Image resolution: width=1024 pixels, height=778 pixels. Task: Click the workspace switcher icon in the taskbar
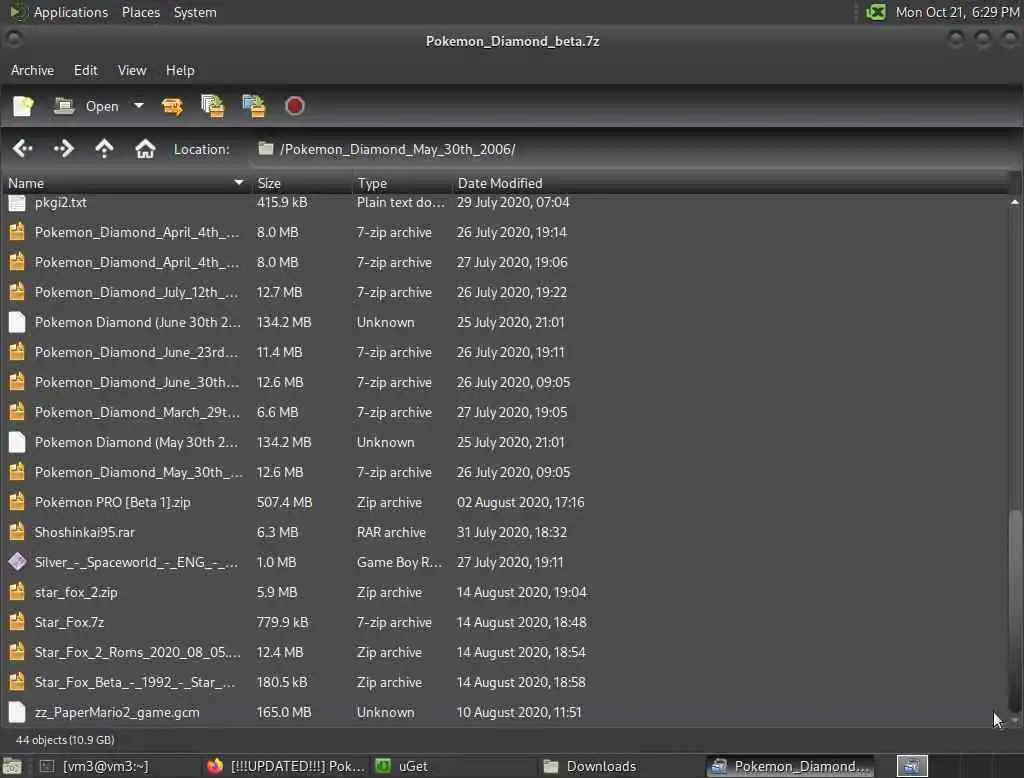(912, 766)
